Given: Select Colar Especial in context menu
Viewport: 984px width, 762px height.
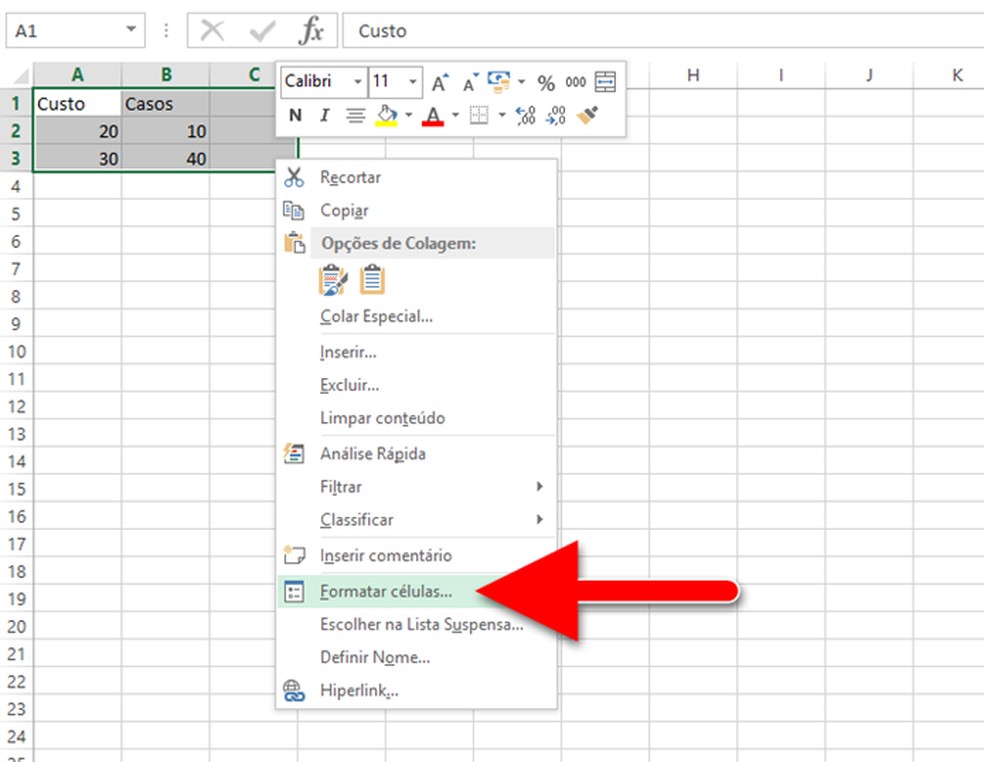Looking at the screenshot, I should [376, 316].
